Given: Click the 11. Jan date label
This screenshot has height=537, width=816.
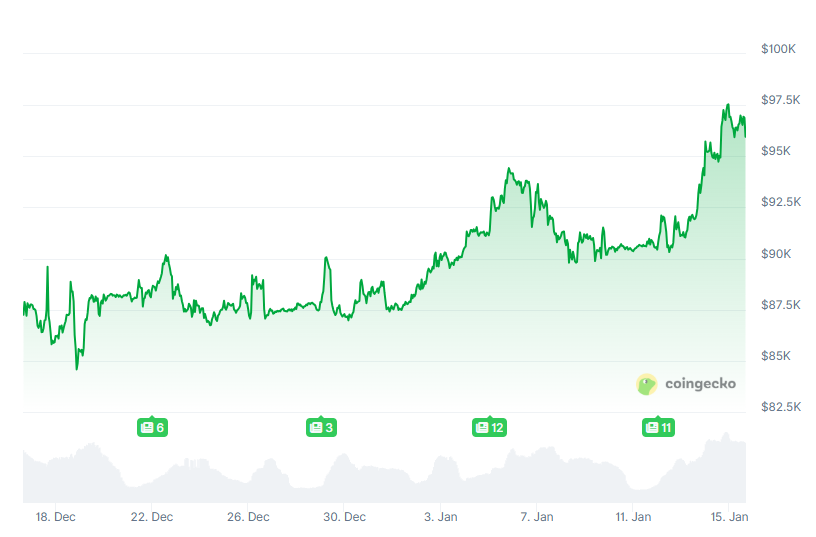Looking at the screenshot, I should point(633,517).
